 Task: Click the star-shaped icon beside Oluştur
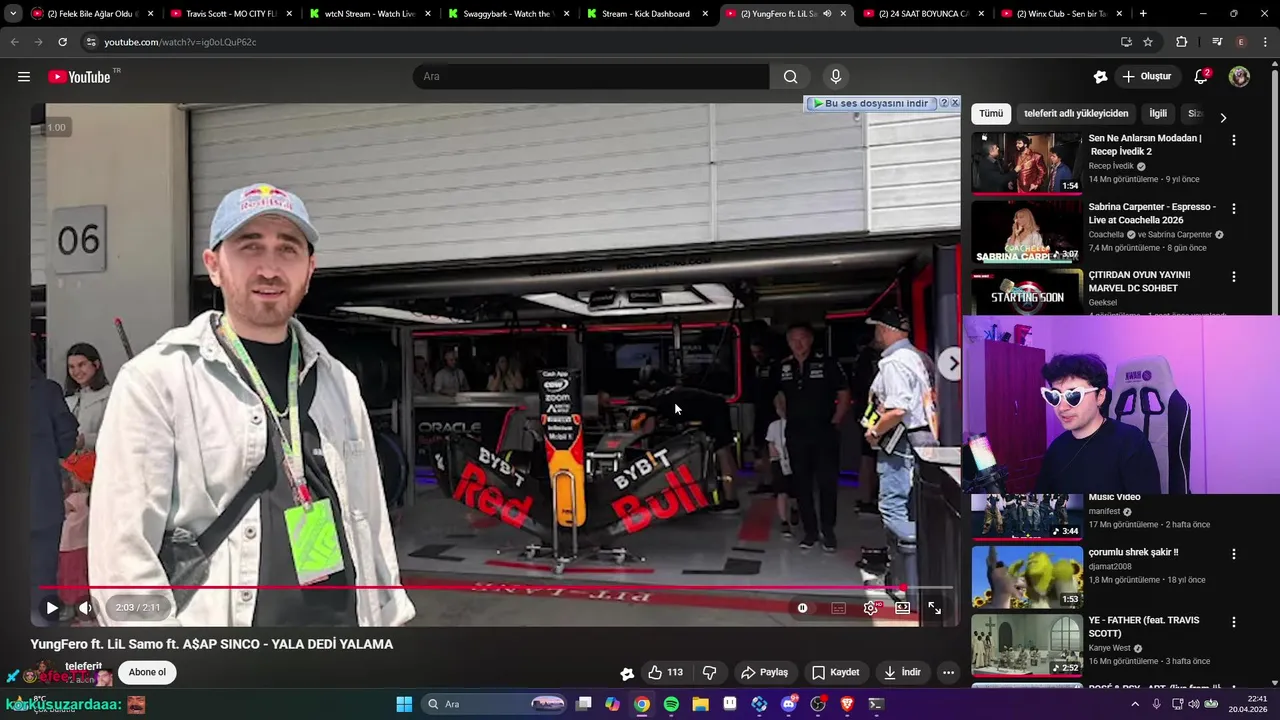point(1100,77)
